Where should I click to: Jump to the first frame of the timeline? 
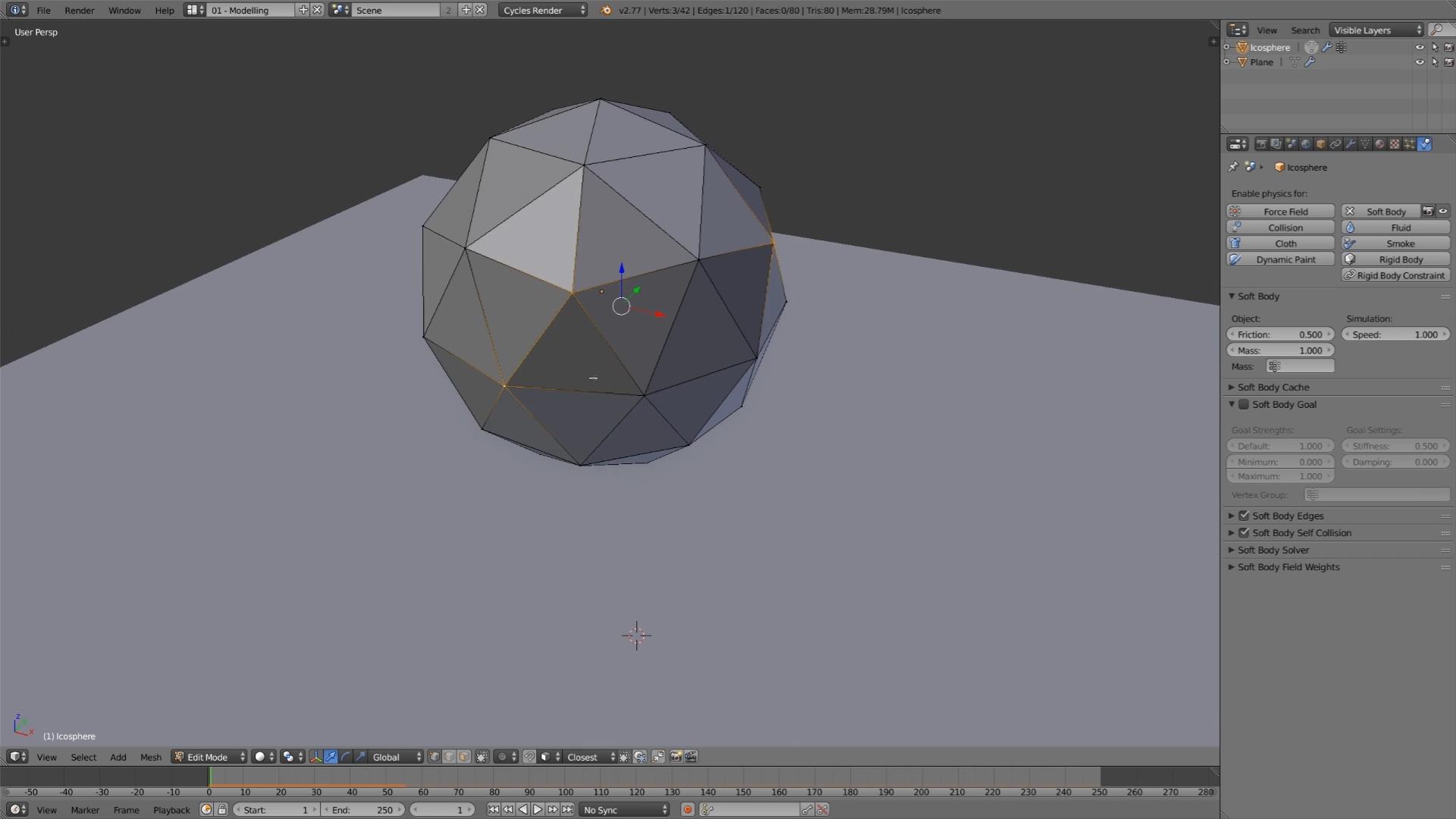pos(493,810)
